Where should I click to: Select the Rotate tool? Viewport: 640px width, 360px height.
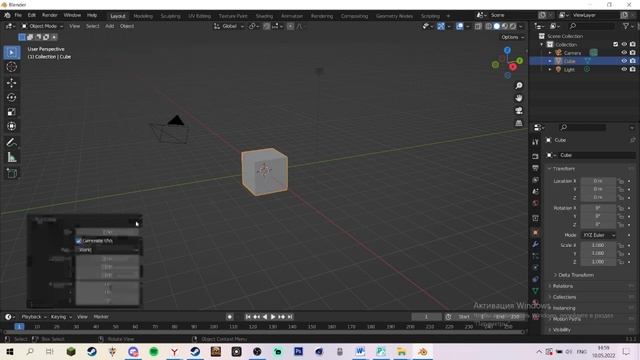(11, 97)
